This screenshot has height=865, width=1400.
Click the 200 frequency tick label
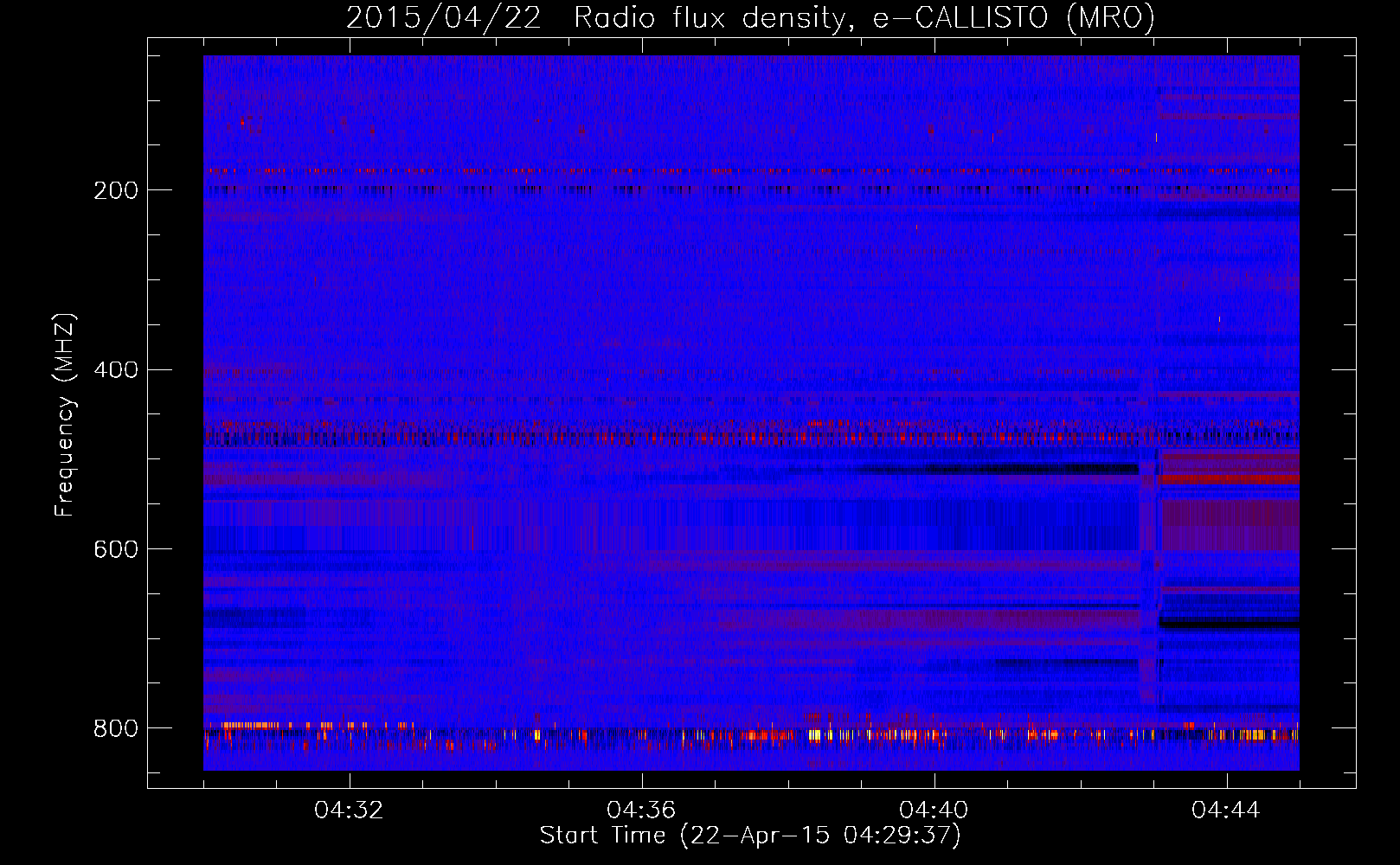point(116,190)
